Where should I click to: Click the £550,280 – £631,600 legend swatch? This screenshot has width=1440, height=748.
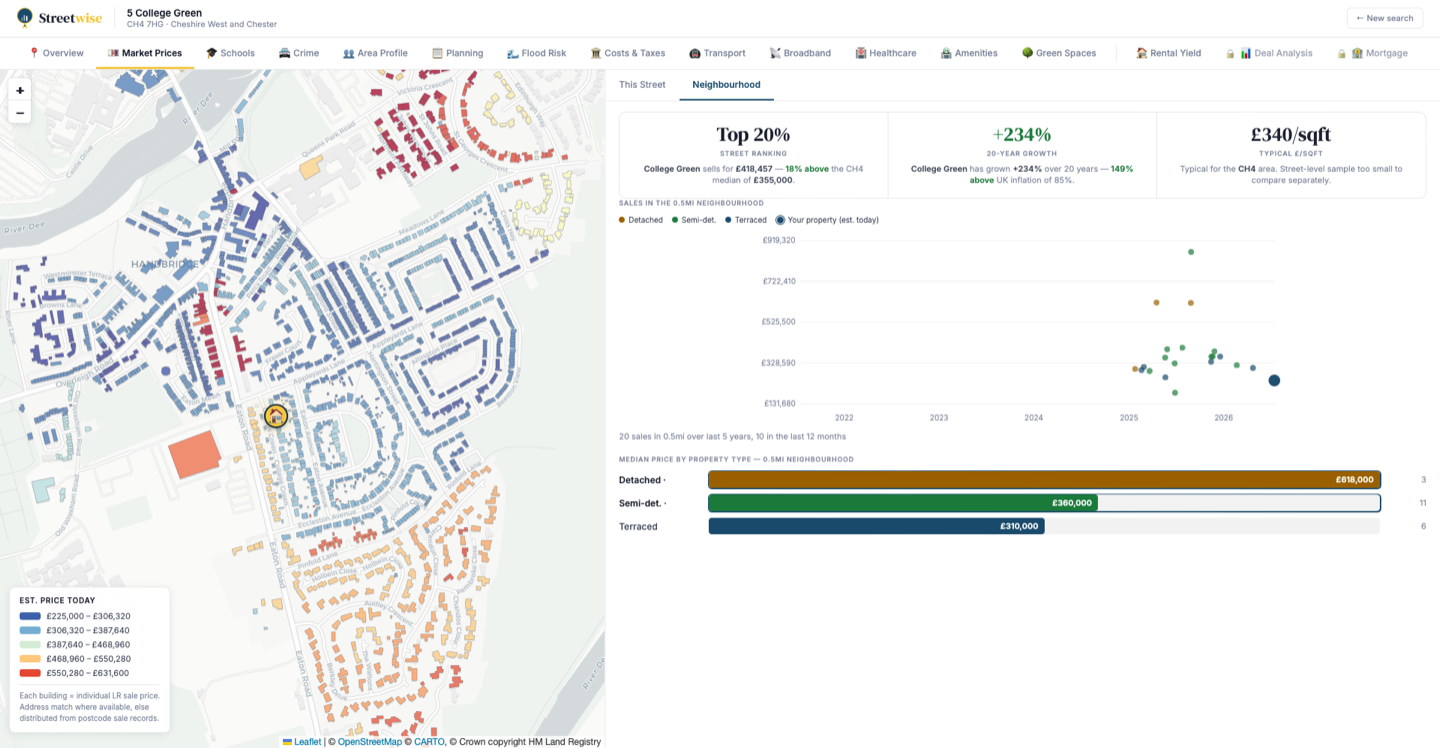[x=30, y=673]
